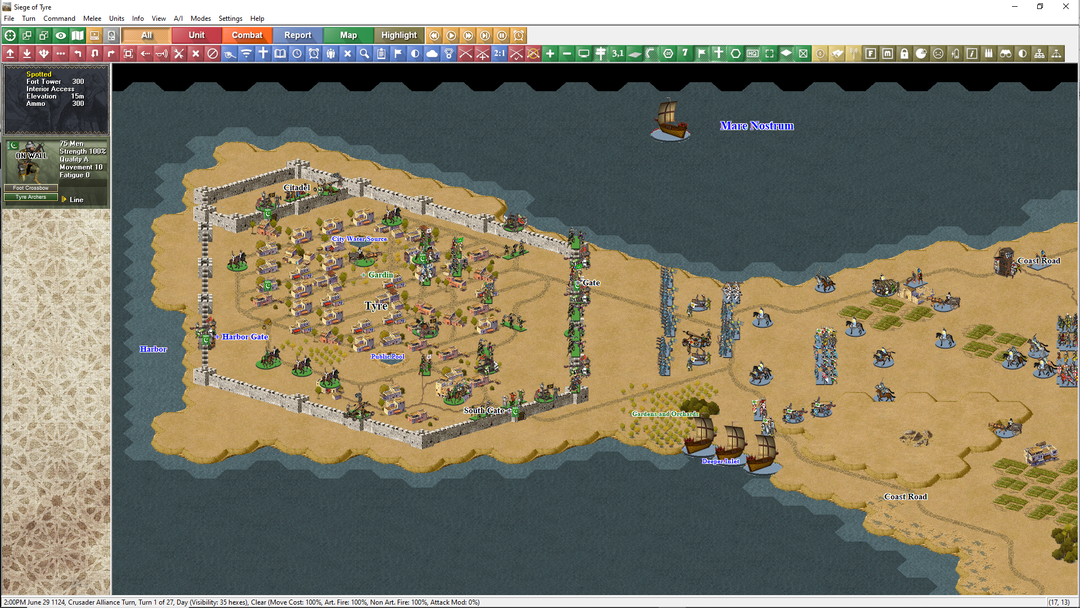Click the ship near Mare Nostrum
This screenshot has width=1080, height=608.
pos(670,120)
